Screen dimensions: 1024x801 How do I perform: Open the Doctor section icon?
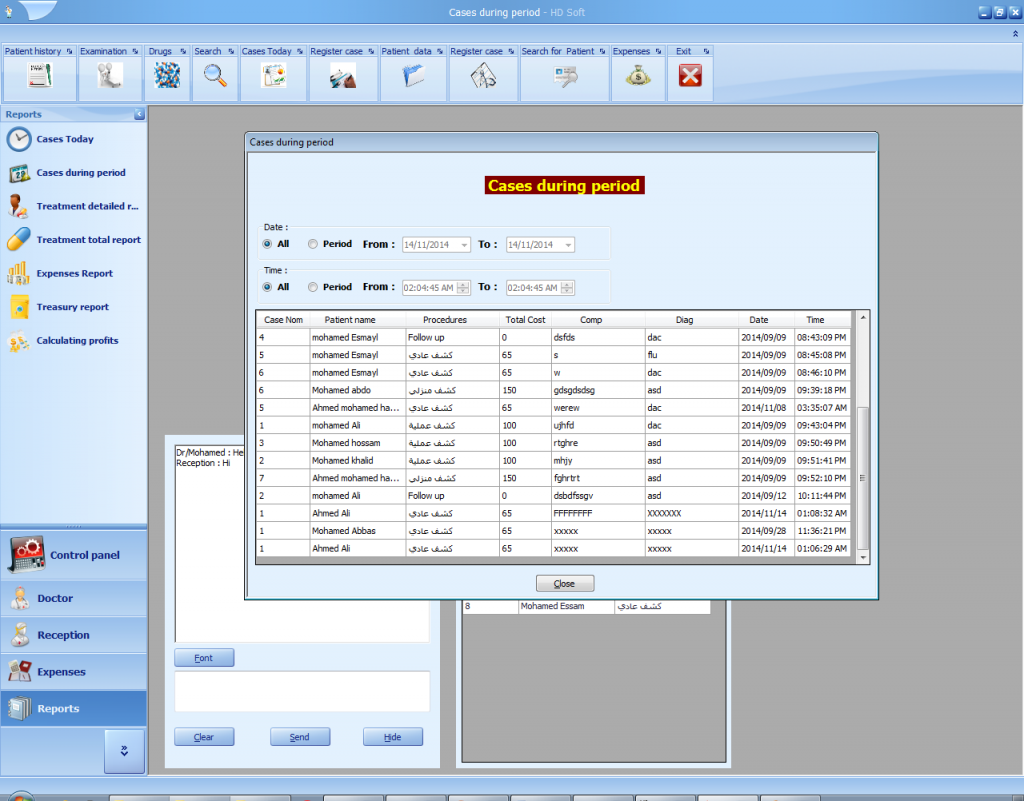(20, 598)
